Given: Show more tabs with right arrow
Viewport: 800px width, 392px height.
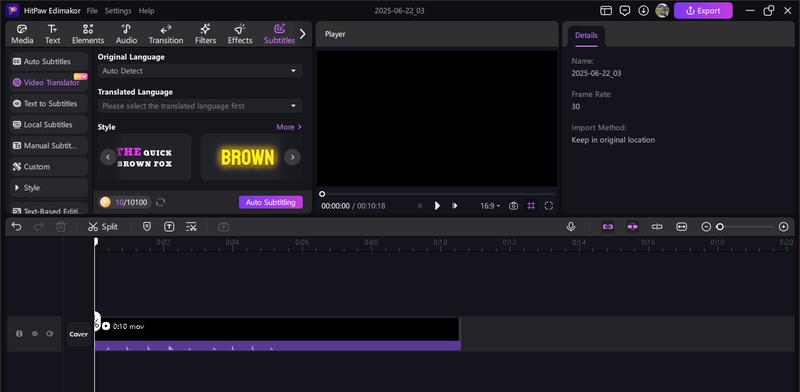Looking at the screenshot, I should click(303, 34).
